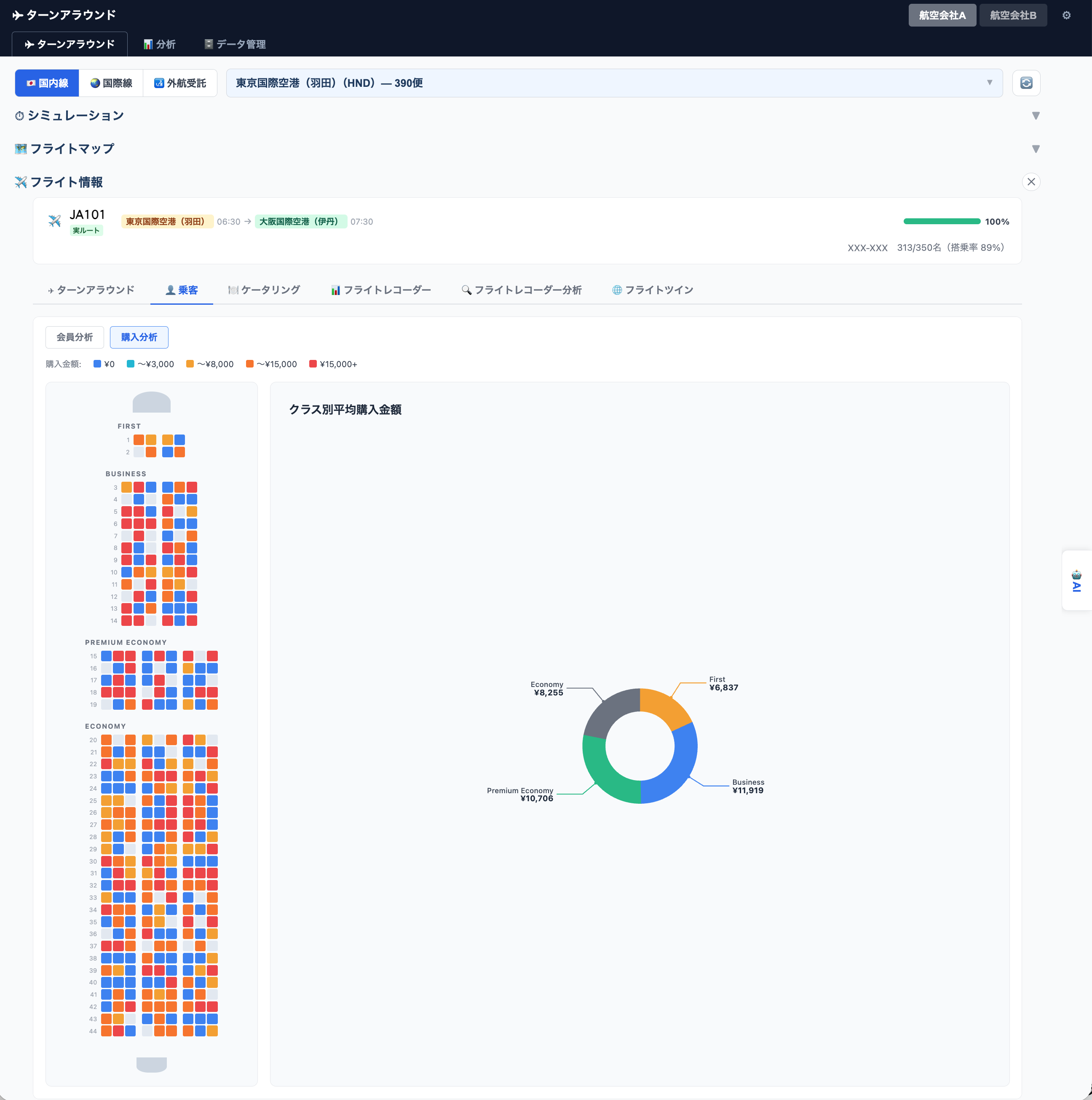Viewport: 1092px width, 1100px height.
Task: Select first seat in Business row 14
Action: [126, 621]
